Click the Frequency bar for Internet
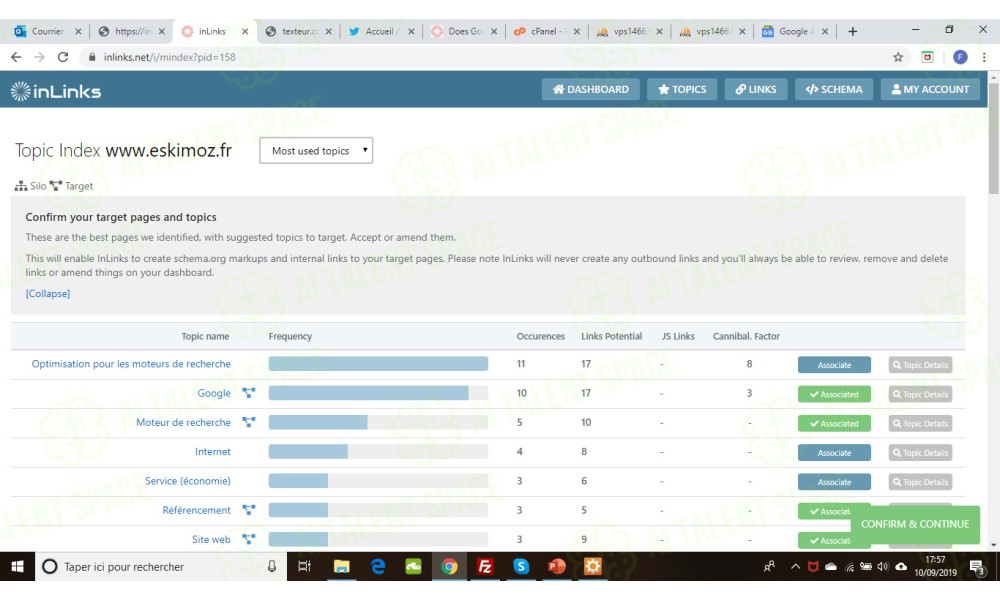 (378, 451)
